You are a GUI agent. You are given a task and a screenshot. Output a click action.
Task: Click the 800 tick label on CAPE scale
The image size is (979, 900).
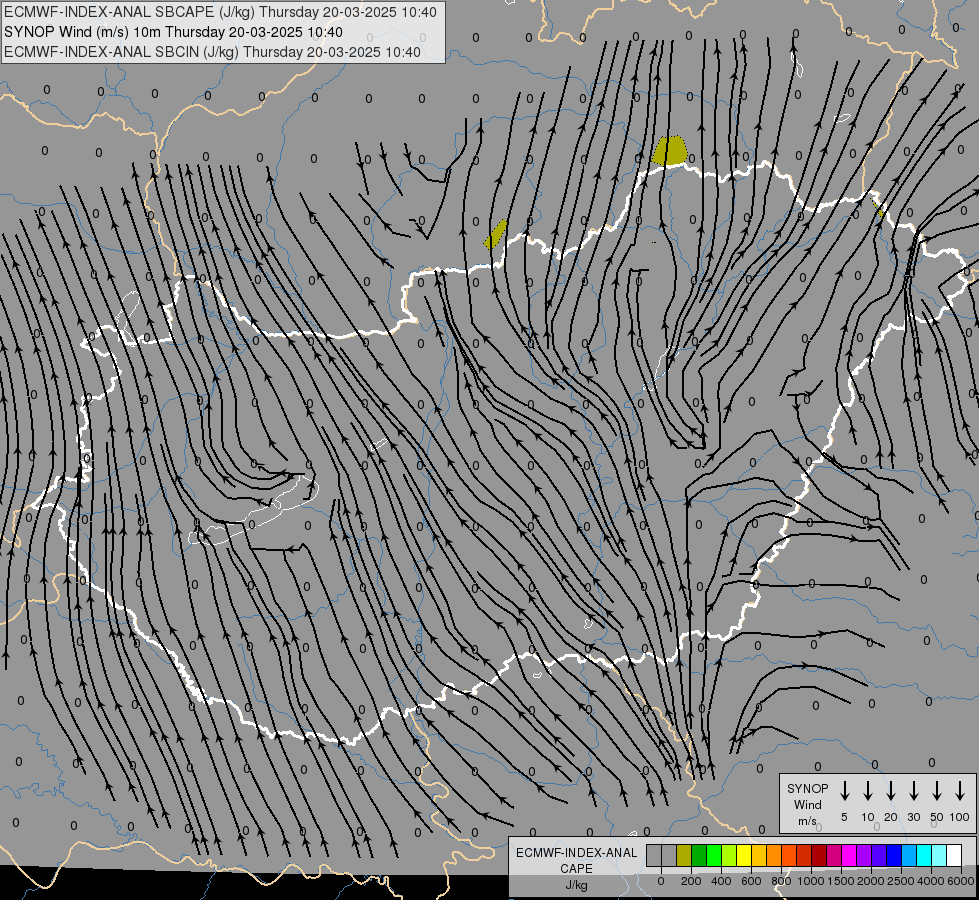(x=781, y=881)
